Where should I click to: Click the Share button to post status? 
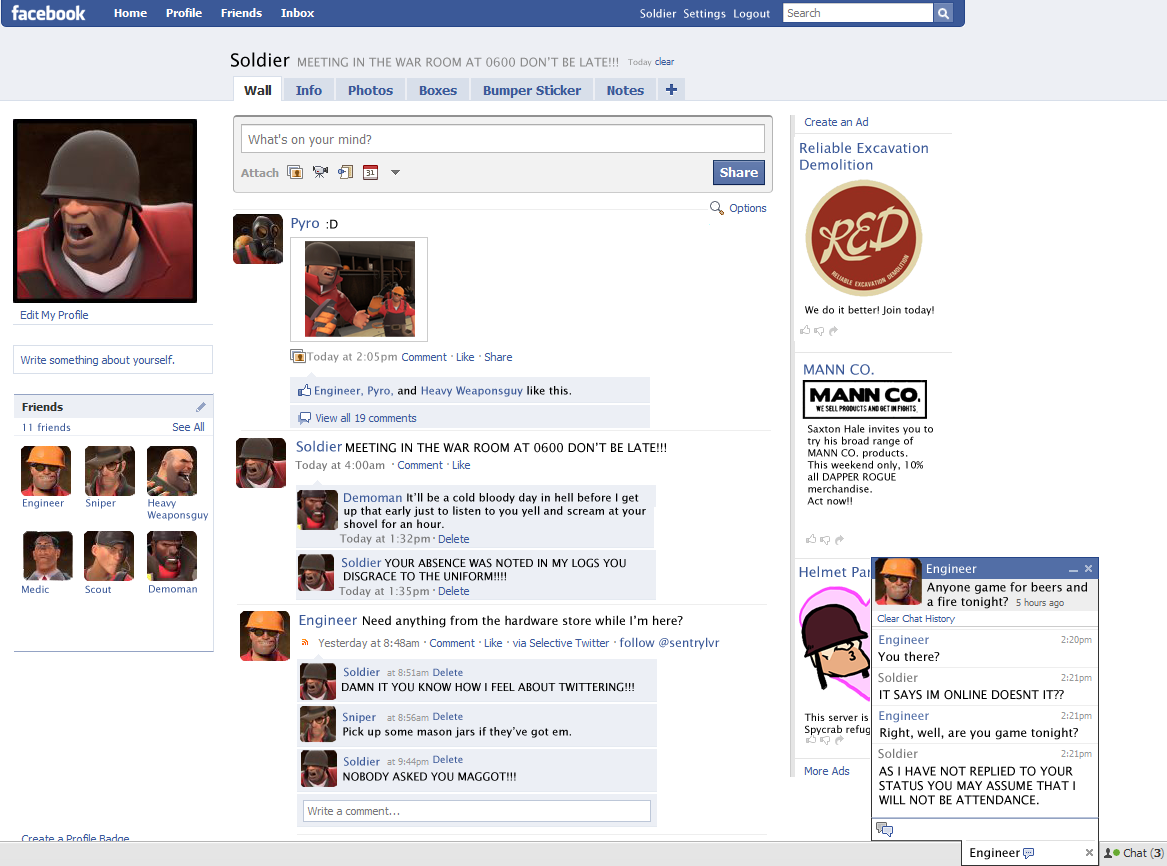738,173
